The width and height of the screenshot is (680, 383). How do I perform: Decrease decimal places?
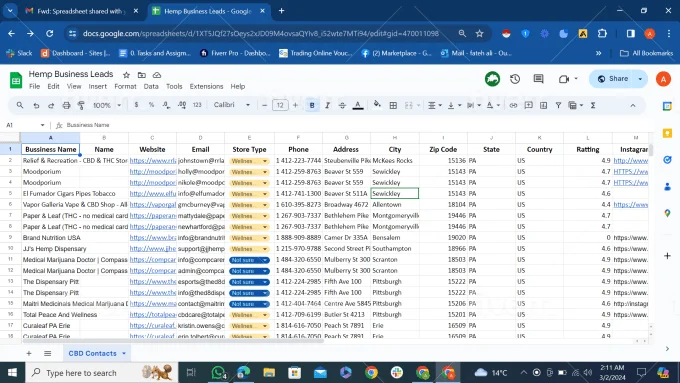pos(166,105)
